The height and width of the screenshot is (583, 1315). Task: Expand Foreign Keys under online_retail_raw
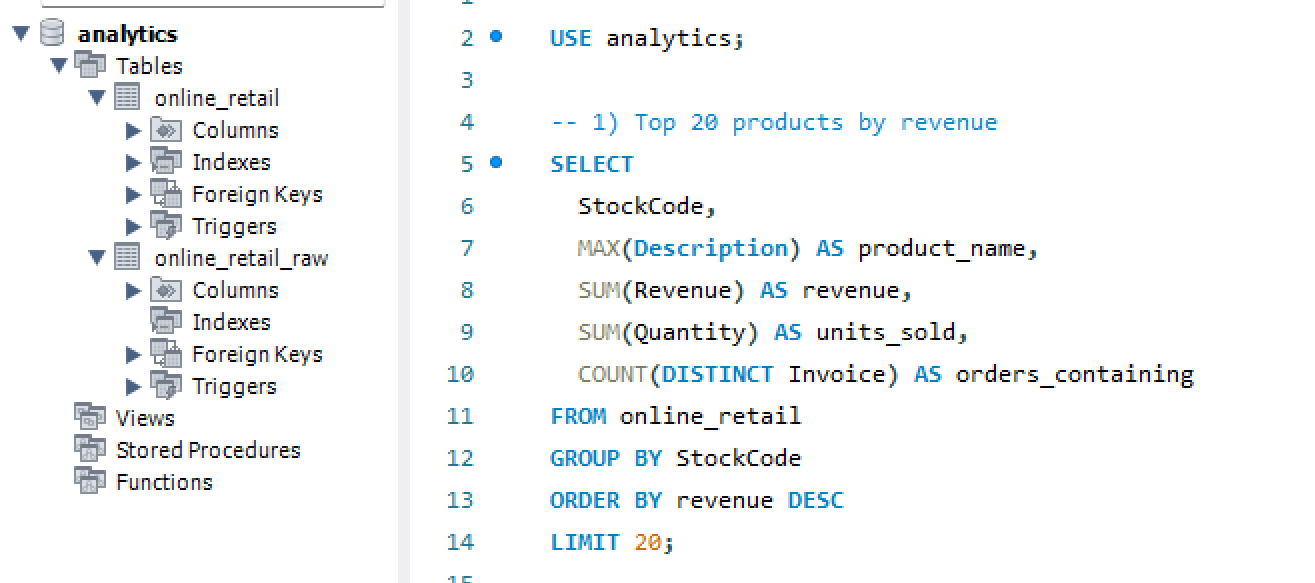coord(134,354)
